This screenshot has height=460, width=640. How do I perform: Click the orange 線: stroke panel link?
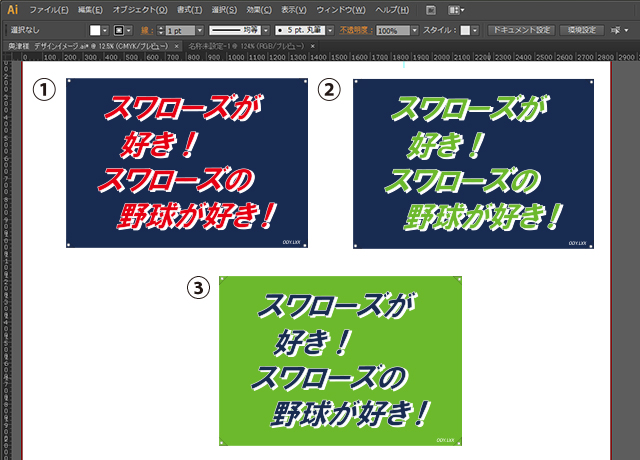pos(147,30)
